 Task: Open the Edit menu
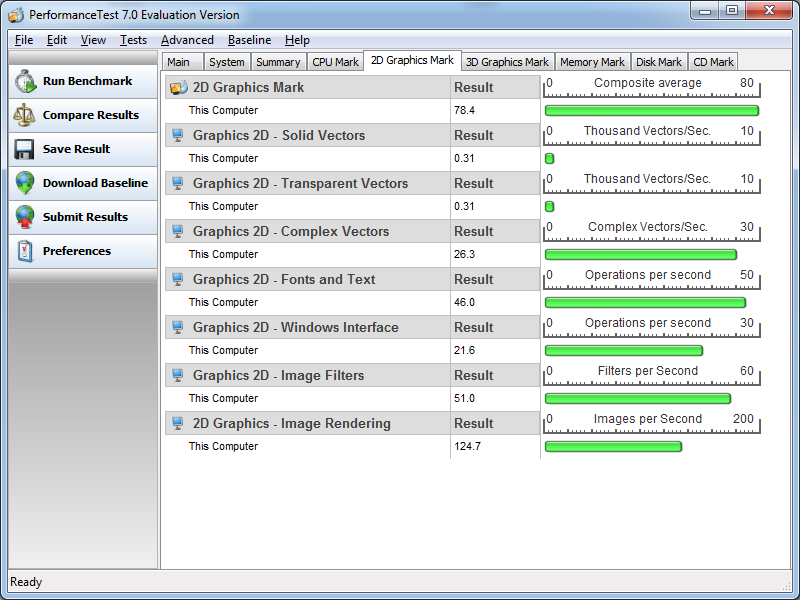[x=57, y=40]
